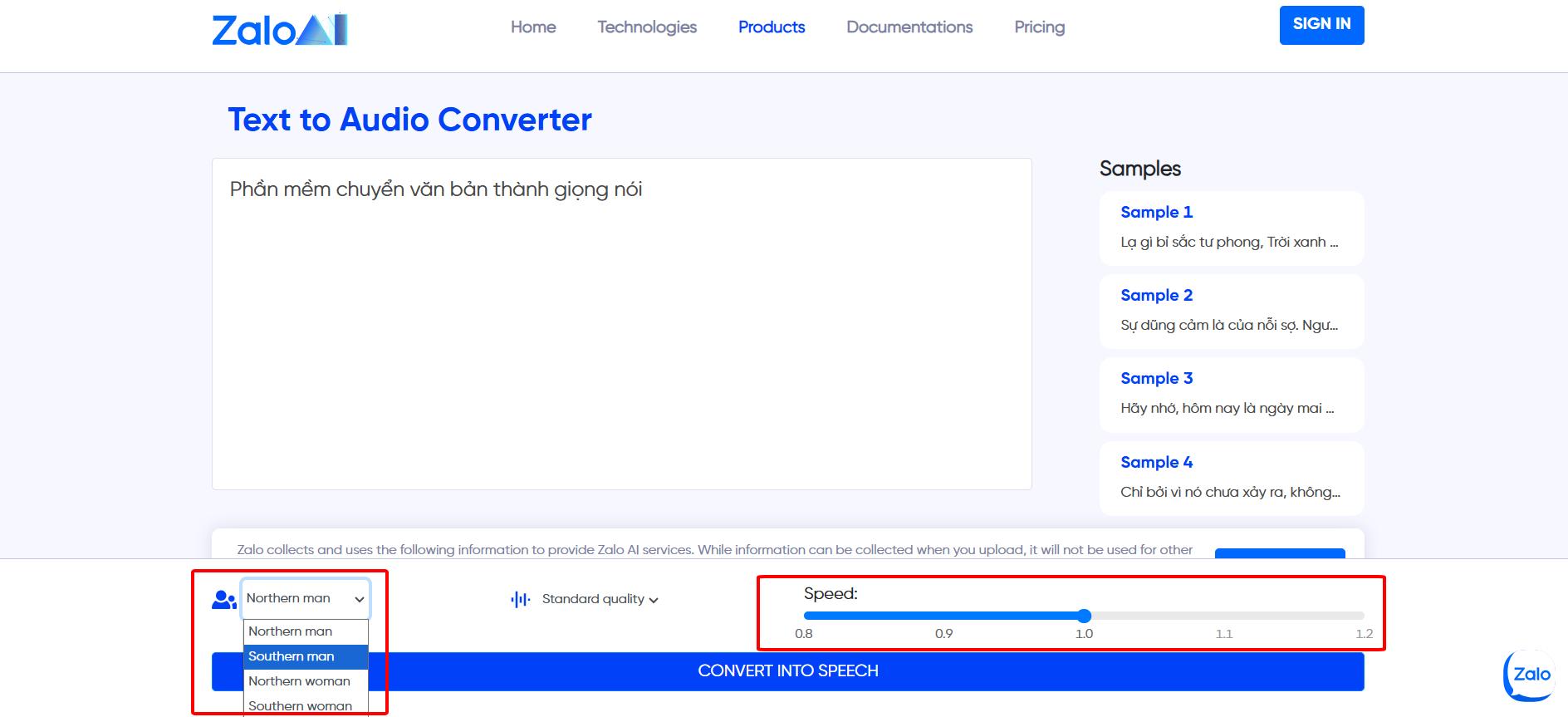Click inside the text input area
This screenshot has width=1568, height=717.
click(x=621, y=324)
